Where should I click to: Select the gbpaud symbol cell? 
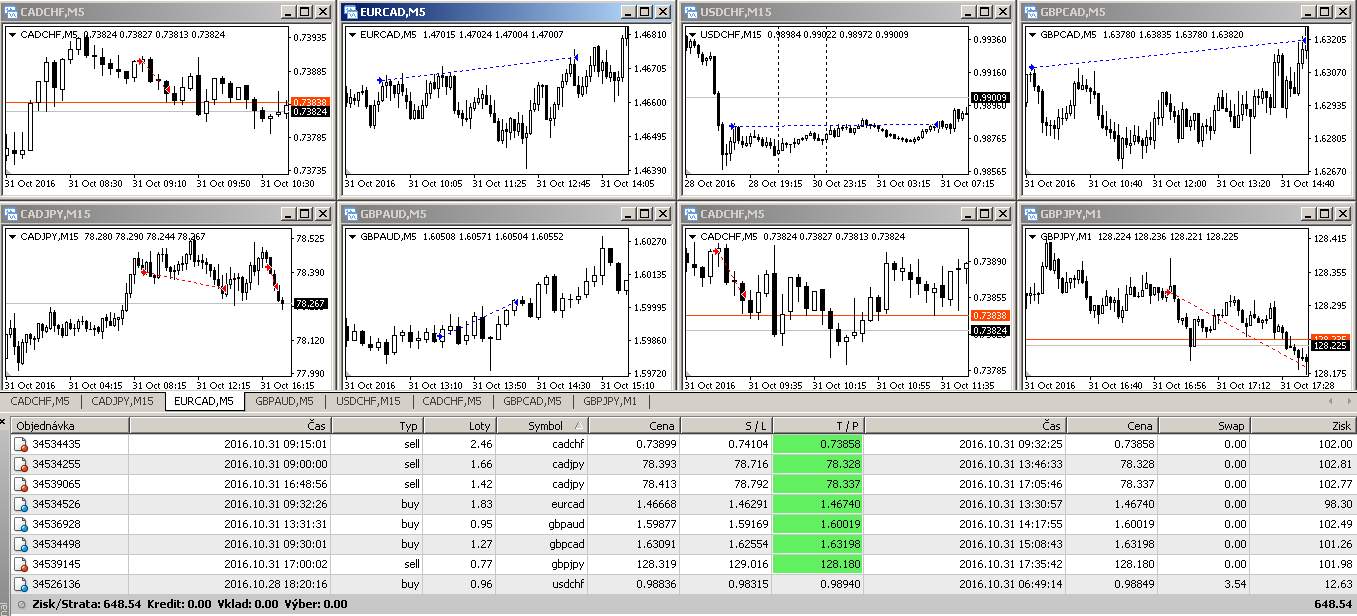click(x=544, y=524)
